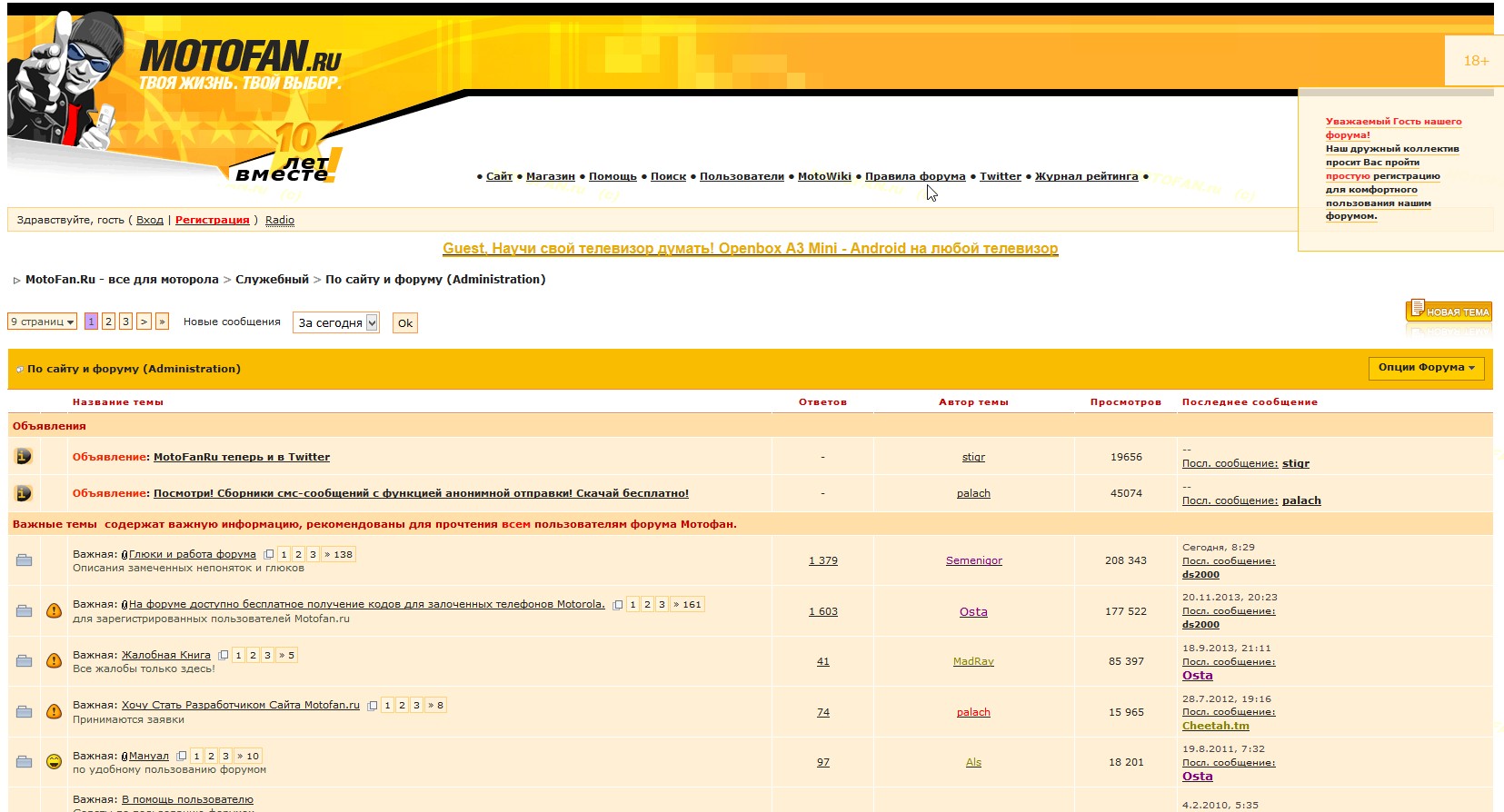Click the Ответов column header
1504x812 pixels.
[822, 401]
